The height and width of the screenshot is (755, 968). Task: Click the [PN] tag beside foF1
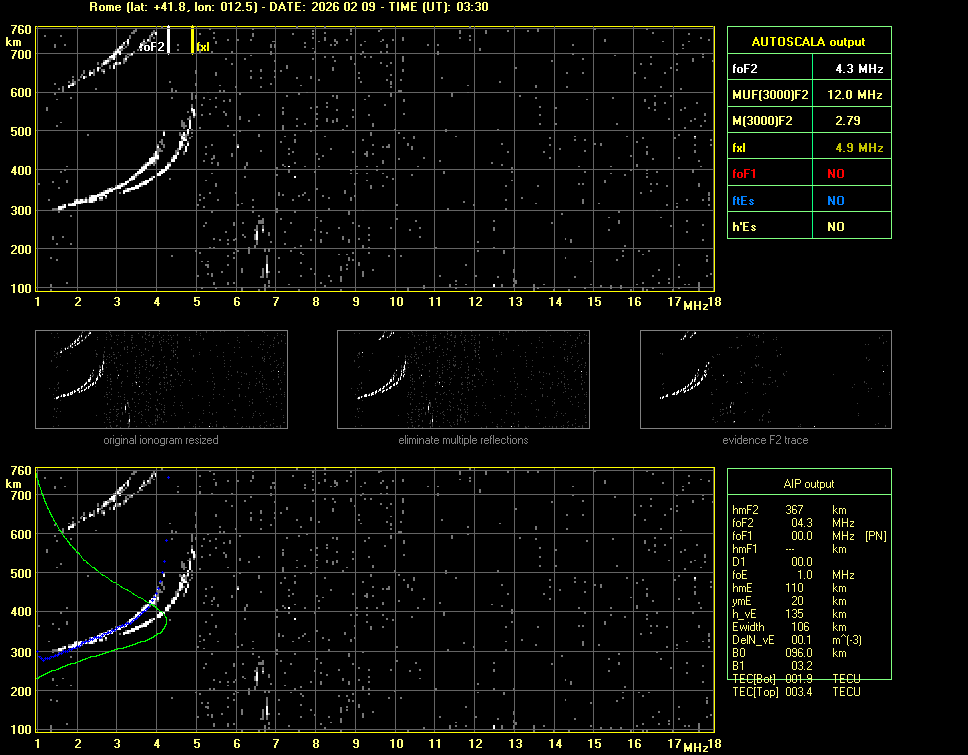875,536
